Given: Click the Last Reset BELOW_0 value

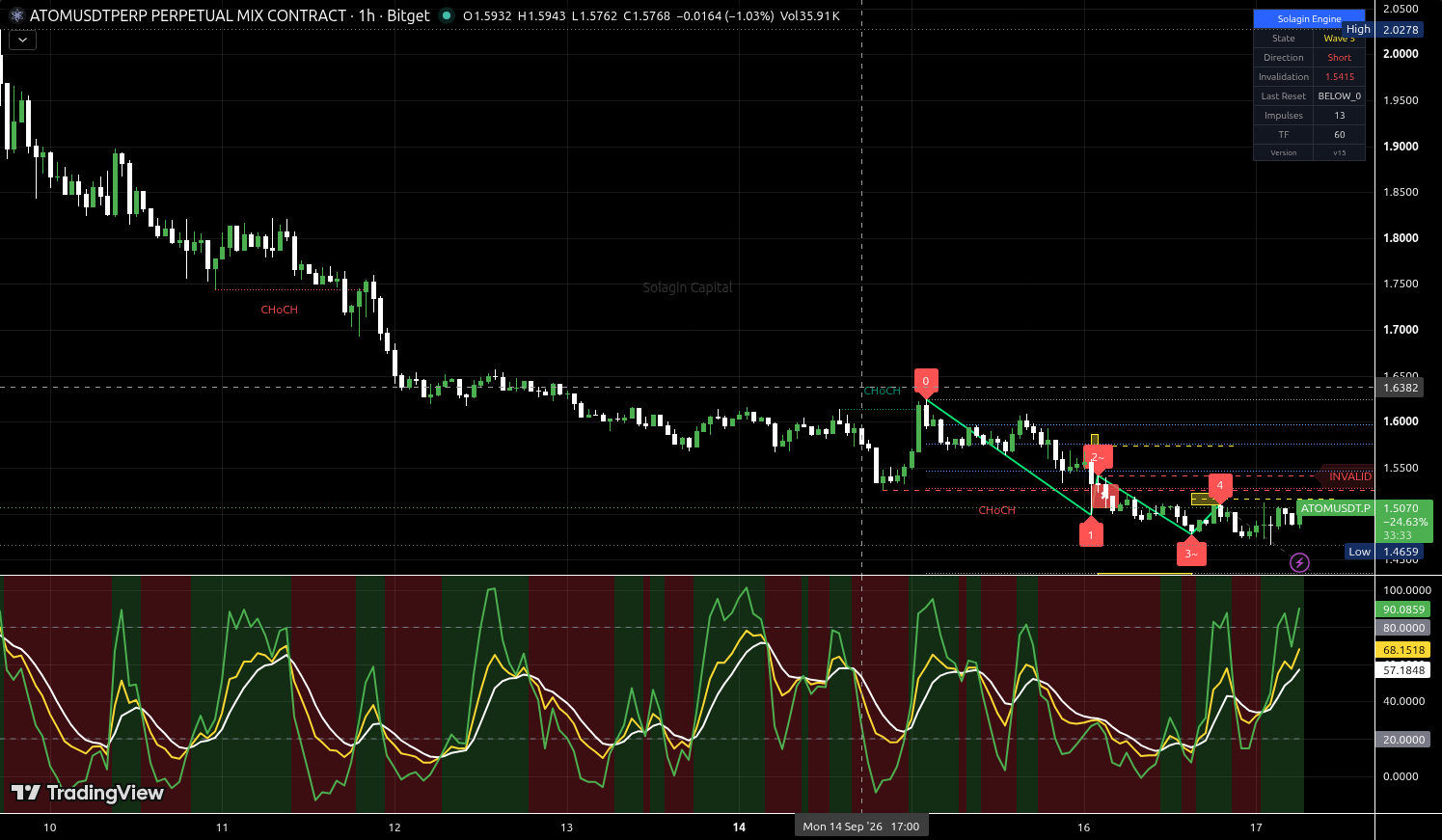Looking at the screenshot, I should [x=1340, y=96].
